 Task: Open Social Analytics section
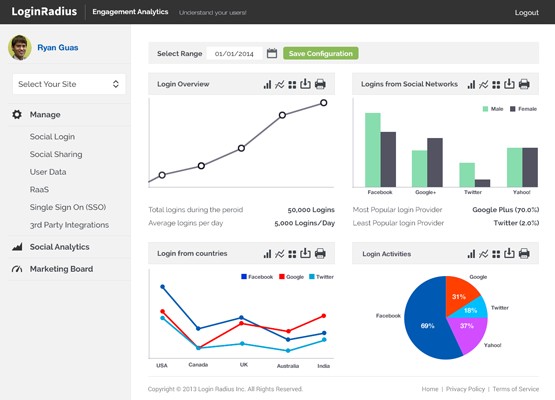[59, 247]
